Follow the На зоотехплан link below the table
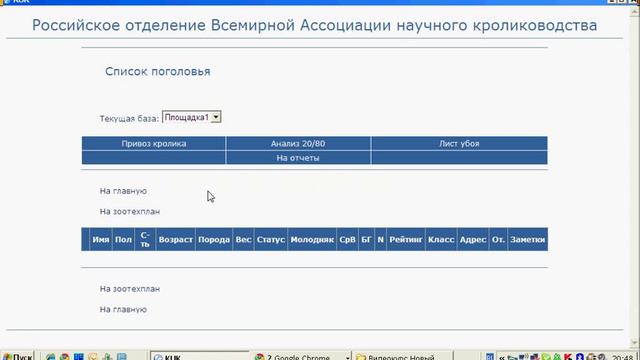This screenshot has height=360, width=640. pyautogui.click(x=130, y=289)
